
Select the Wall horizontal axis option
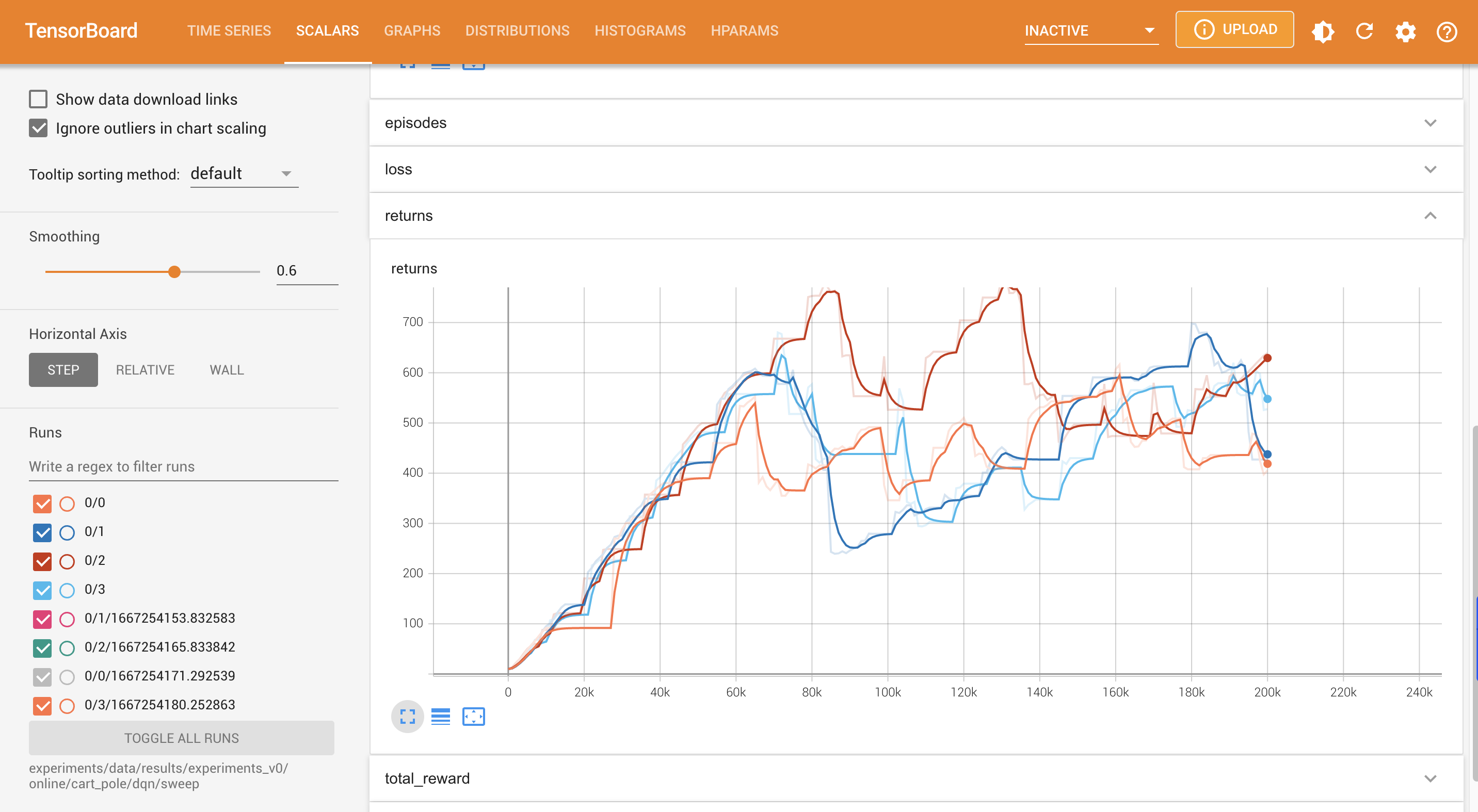(227, 370)
